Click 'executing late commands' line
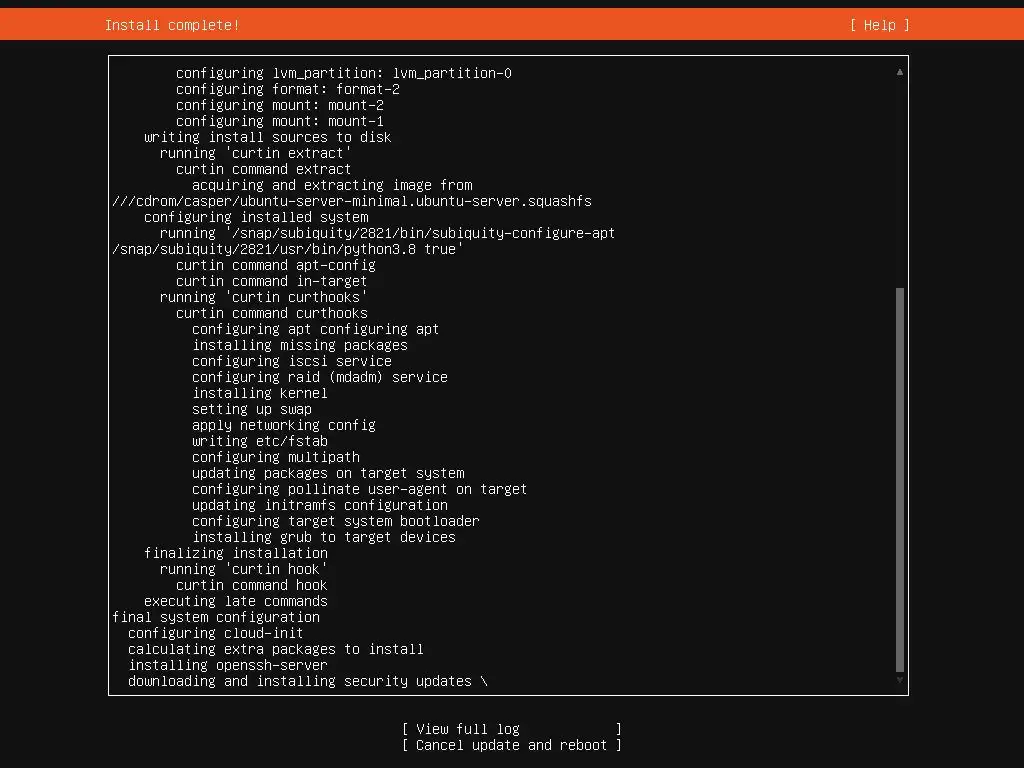This screenshot has height=768, width=1024. [x=236, y=601]
